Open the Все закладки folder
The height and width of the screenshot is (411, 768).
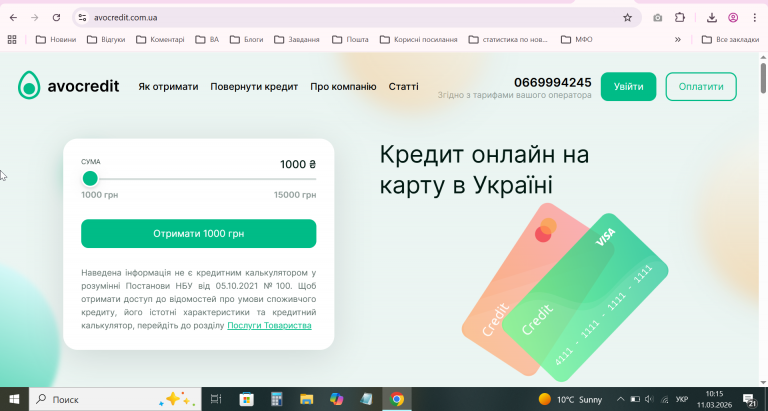pos(730,40)
